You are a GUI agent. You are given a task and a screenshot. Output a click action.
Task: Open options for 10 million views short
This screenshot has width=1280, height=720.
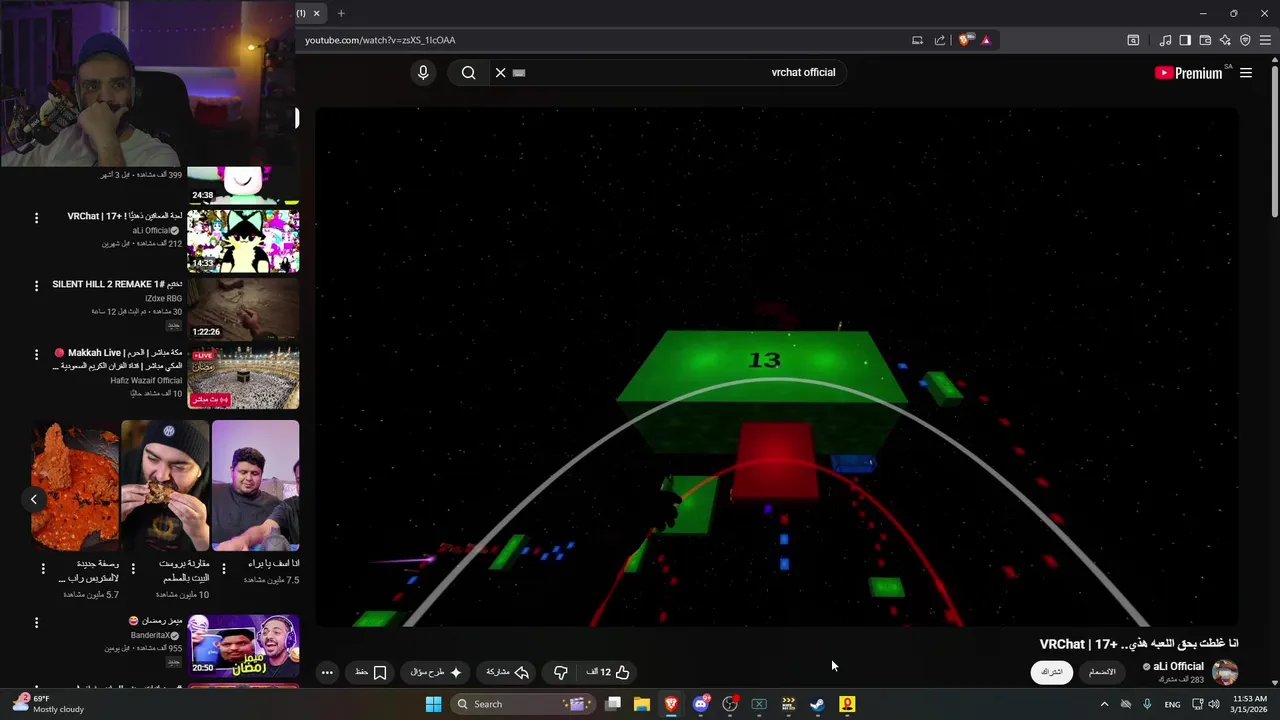tap(133, 568)
